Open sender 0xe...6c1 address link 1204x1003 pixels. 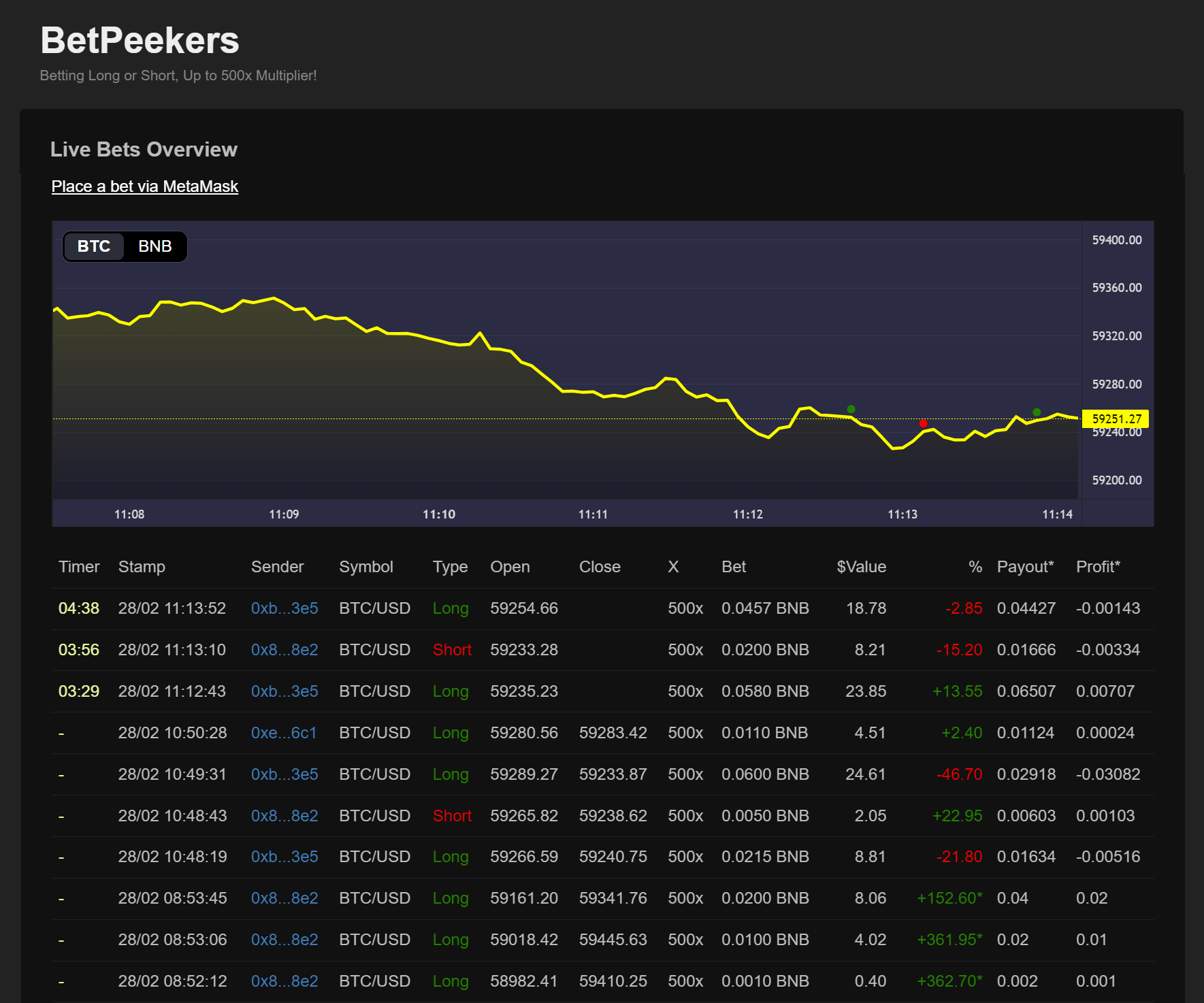coord(284,733)
